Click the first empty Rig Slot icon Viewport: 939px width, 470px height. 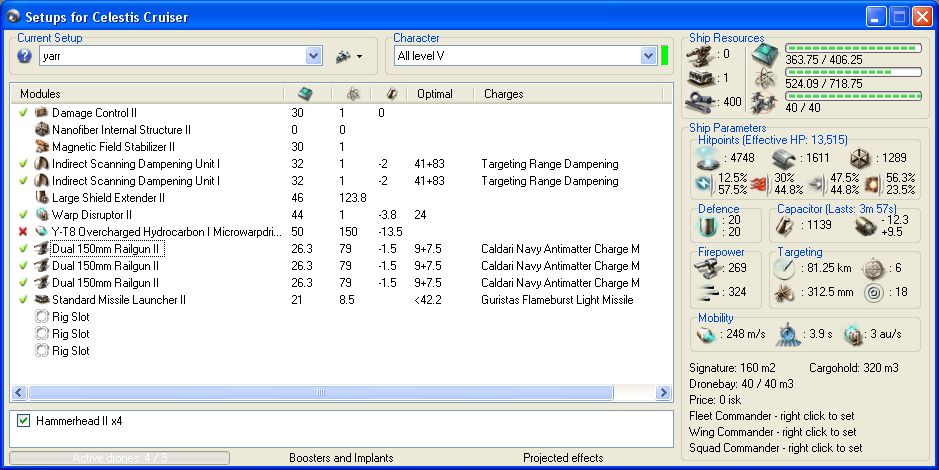42,317
